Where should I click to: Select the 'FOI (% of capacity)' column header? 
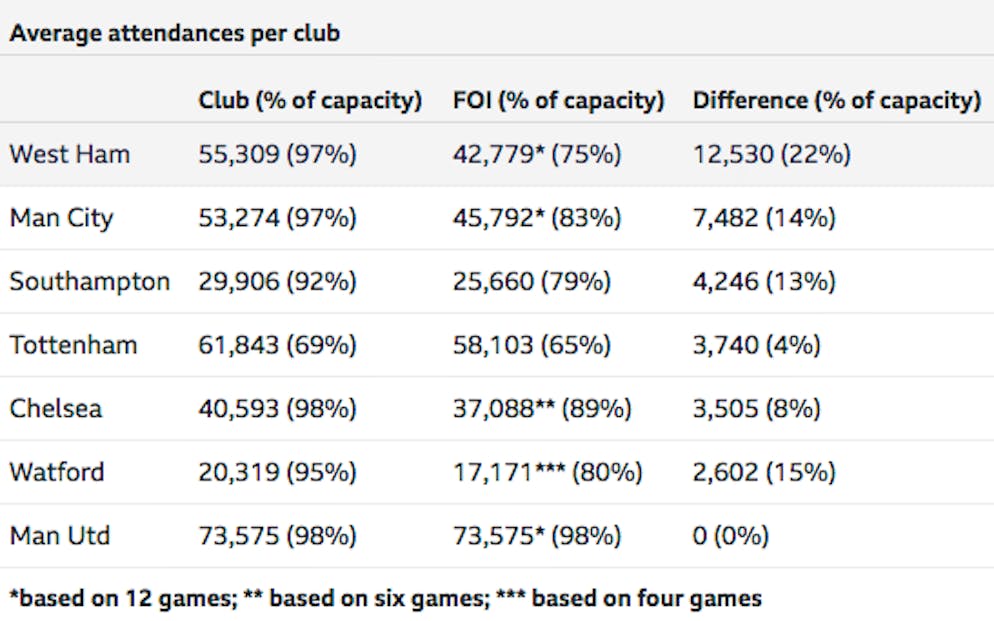557,100
